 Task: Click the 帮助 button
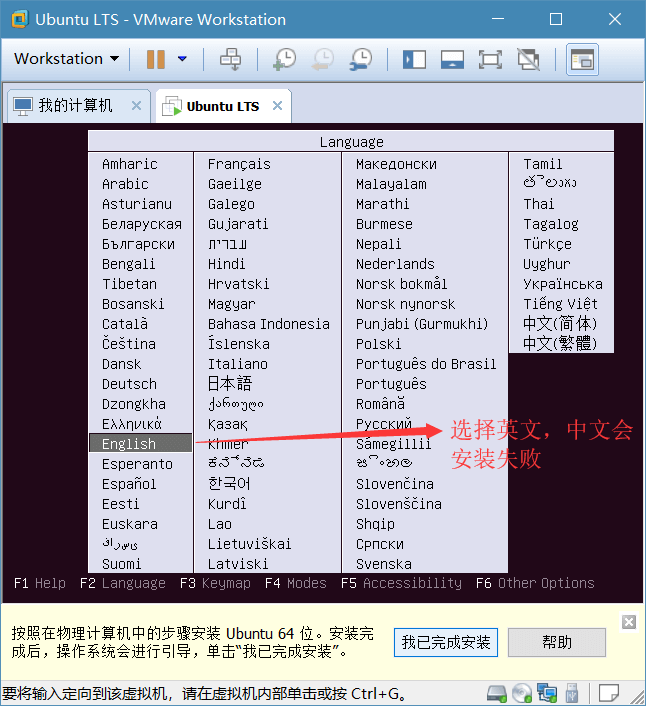(x=557, y=643)
